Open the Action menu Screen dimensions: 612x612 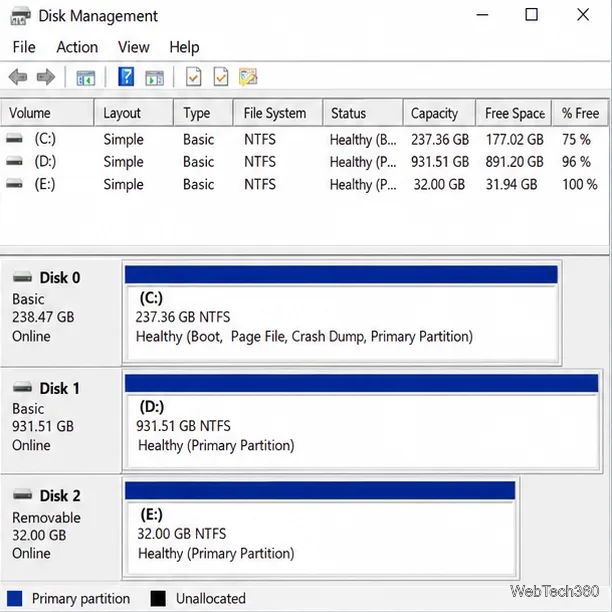(x=77, y=47)
